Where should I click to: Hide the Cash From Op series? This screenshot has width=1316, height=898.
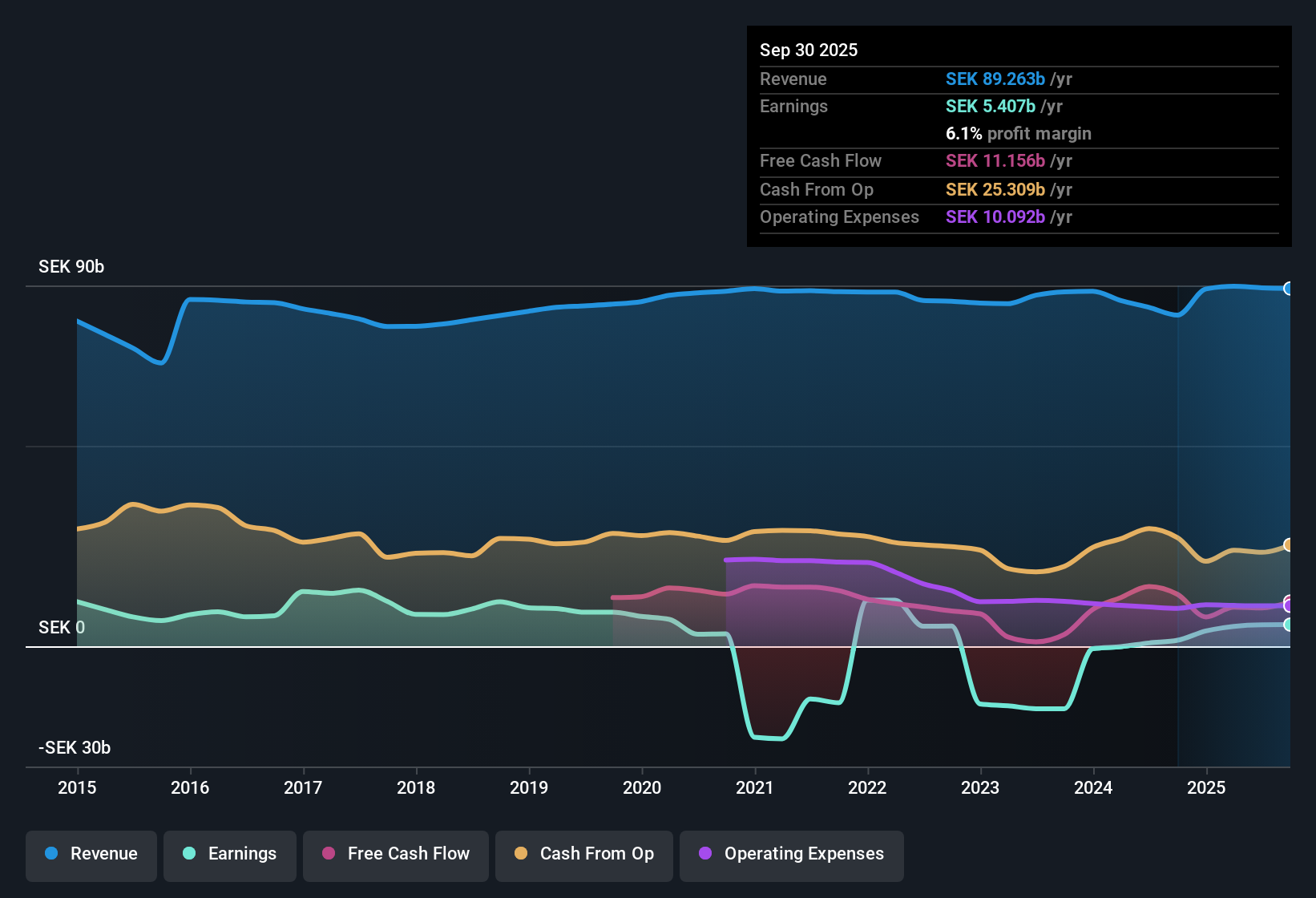click(x=584, y=855)
